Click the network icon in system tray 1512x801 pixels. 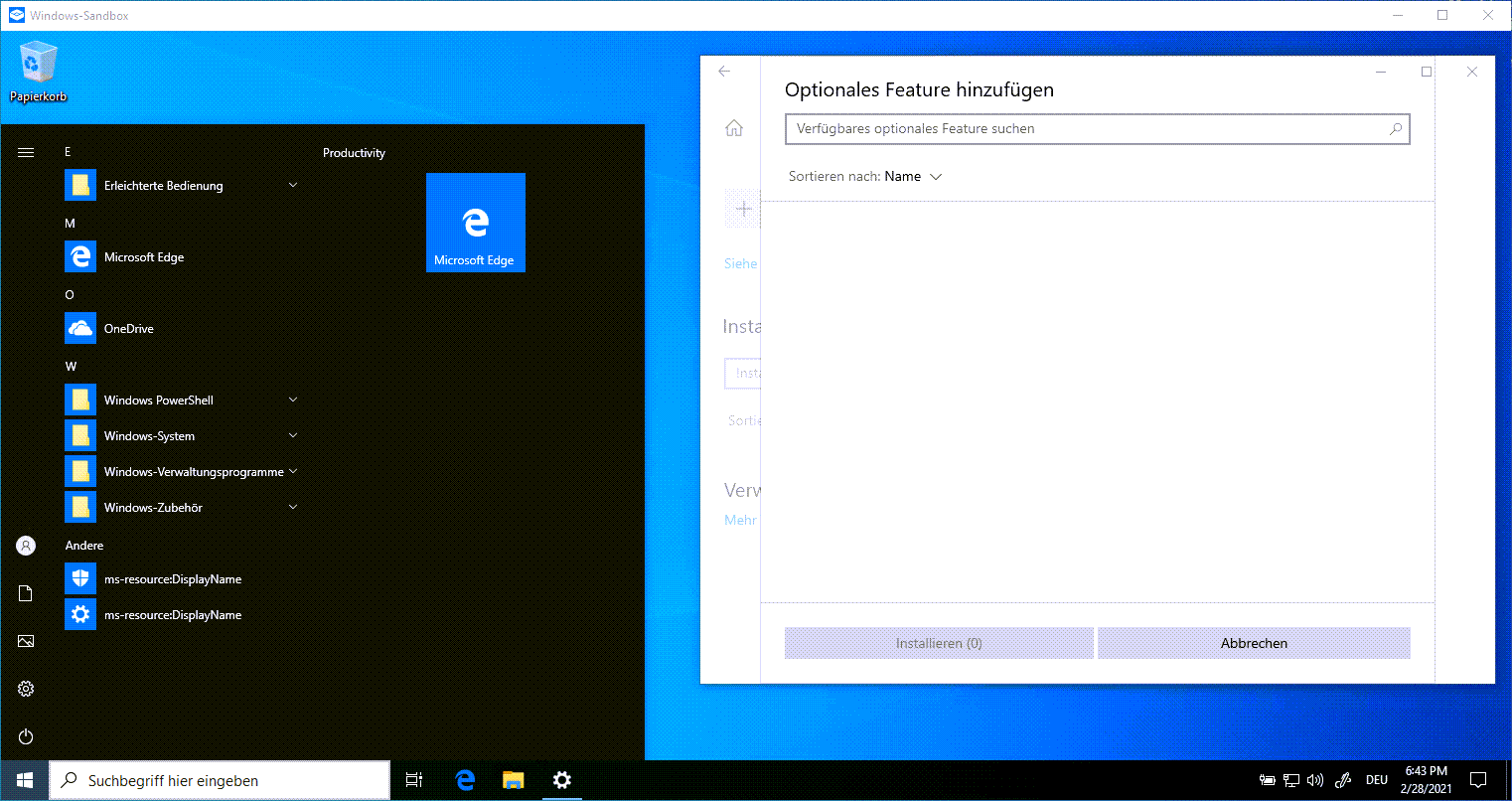click(1291, 780)
